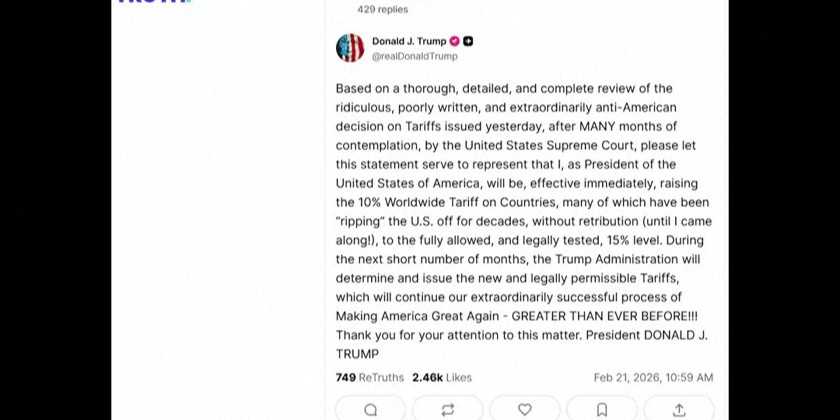Open Donald J. Trump's profile avatar

click(x=350, y=48)
